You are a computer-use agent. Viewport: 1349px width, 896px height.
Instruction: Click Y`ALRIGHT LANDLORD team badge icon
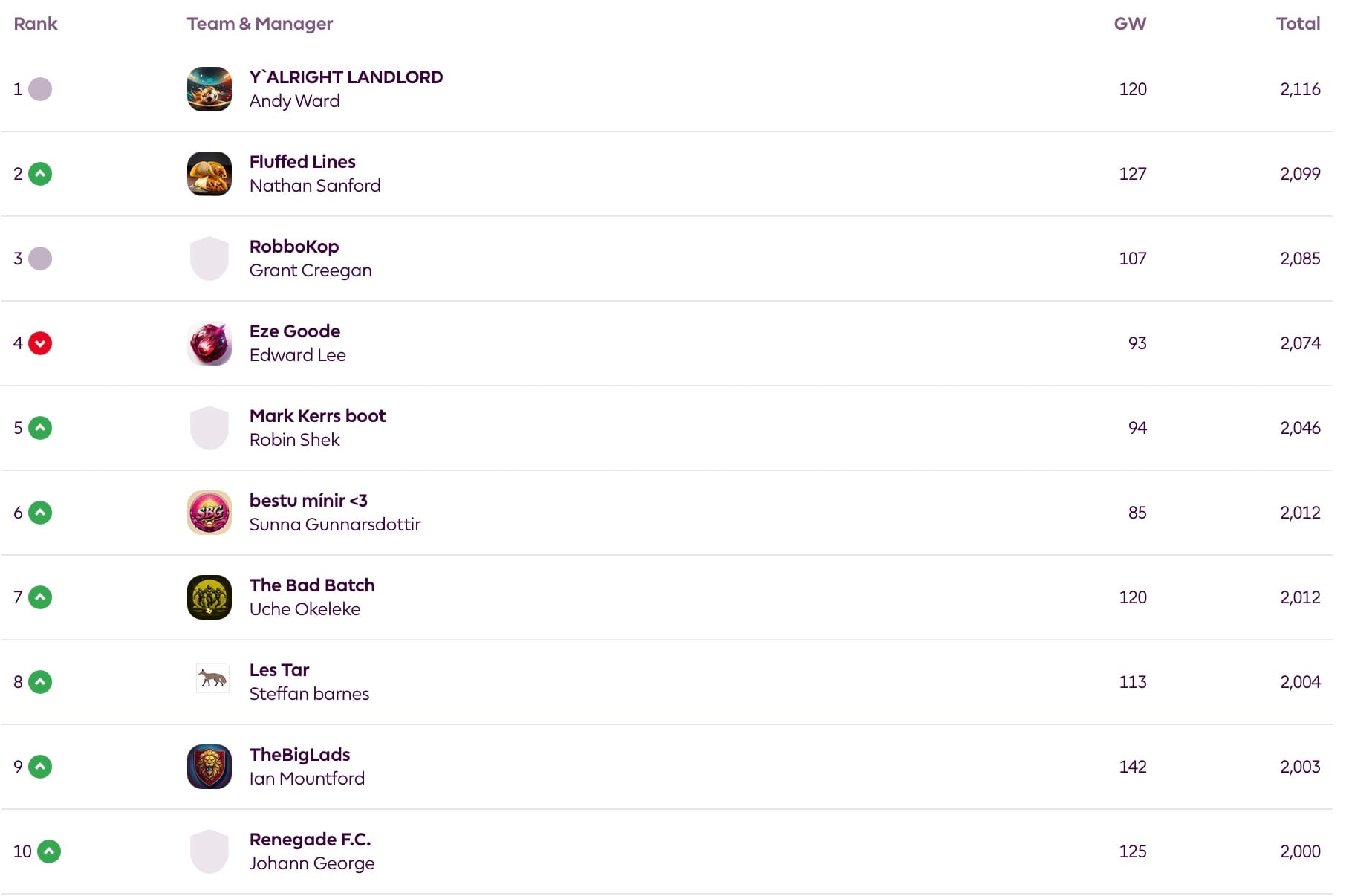pyautogui.click(x=209, y=89)
